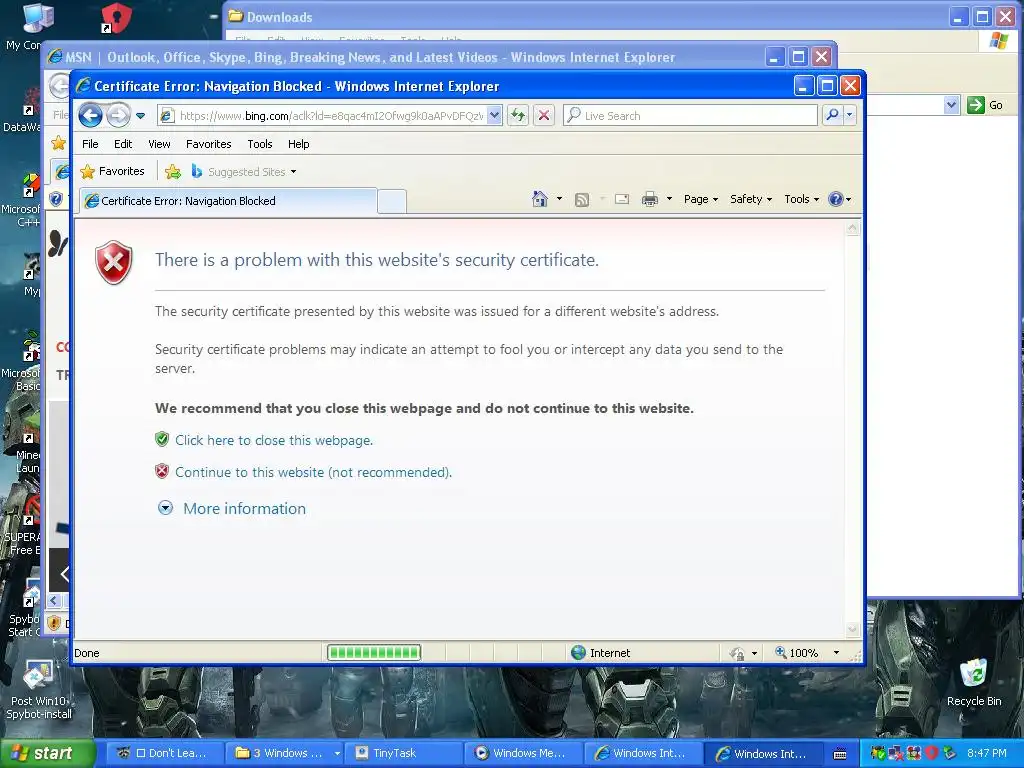The width and height of the screenshot is (1024, 768).
Task: Click the Stop loading X icon
Action: tap(543, 116)
